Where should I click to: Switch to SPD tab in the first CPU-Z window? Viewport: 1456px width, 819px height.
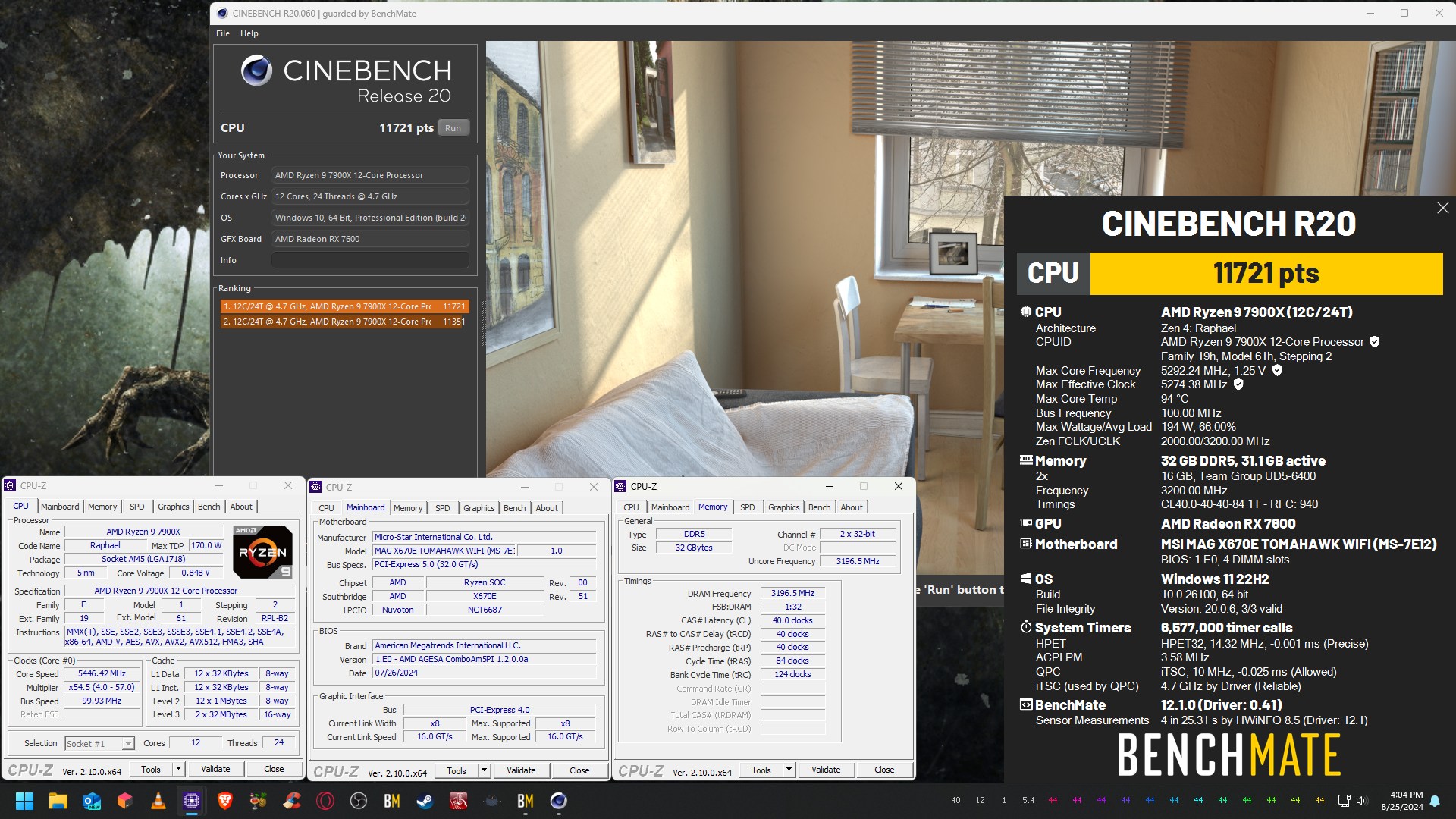pyautogui.click(x=136, y=507)
